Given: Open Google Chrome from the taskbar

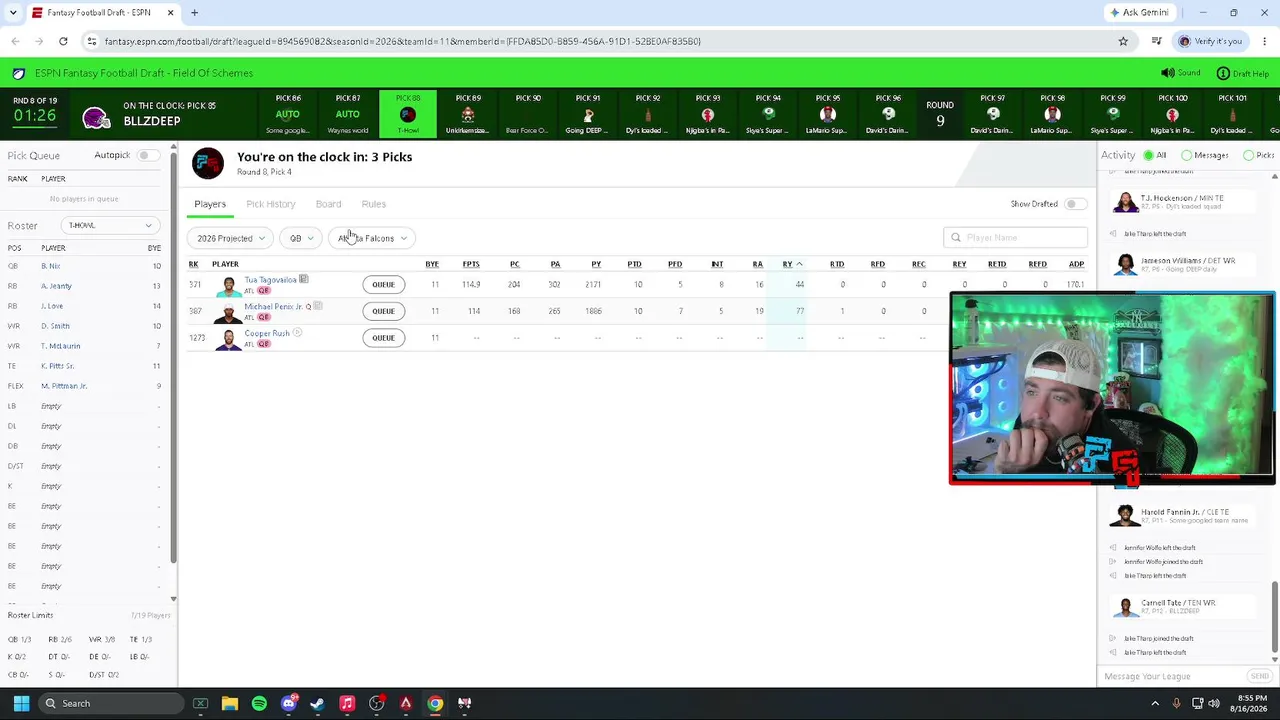Looking at the screenshot, I should pyautogui.click(x=435, y=703).
